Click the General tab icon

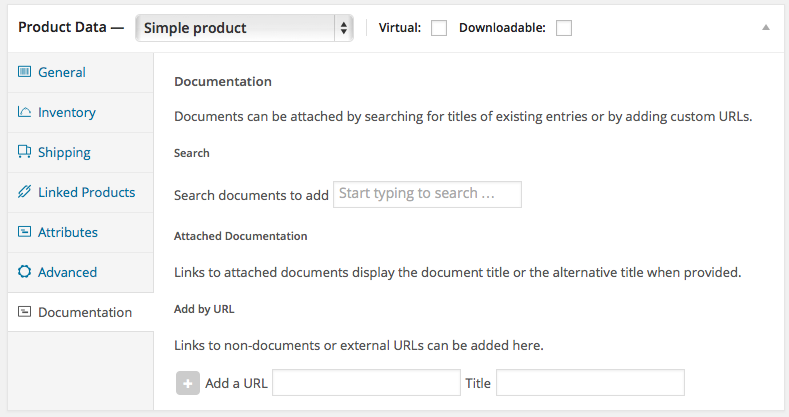[25, 72]
